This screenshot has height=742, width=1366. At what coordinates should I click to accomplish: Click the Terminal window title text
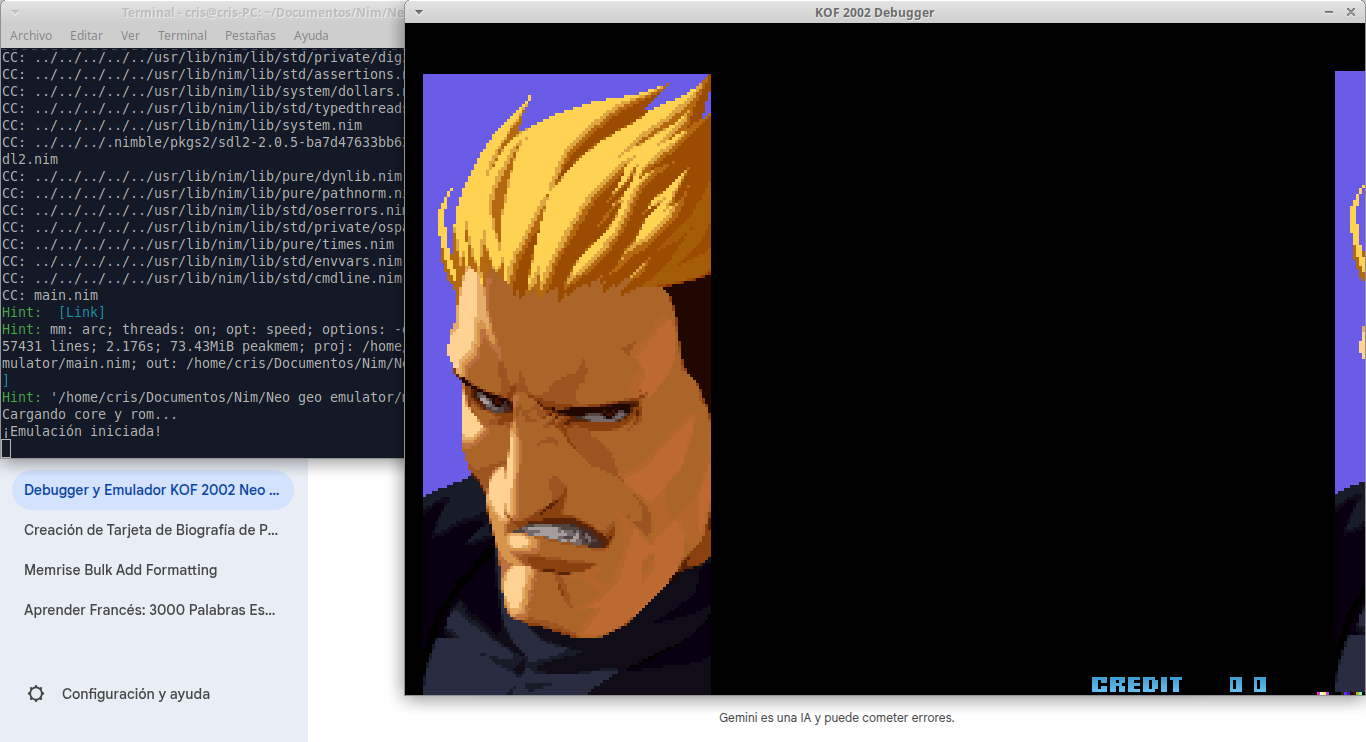point(263,12)
